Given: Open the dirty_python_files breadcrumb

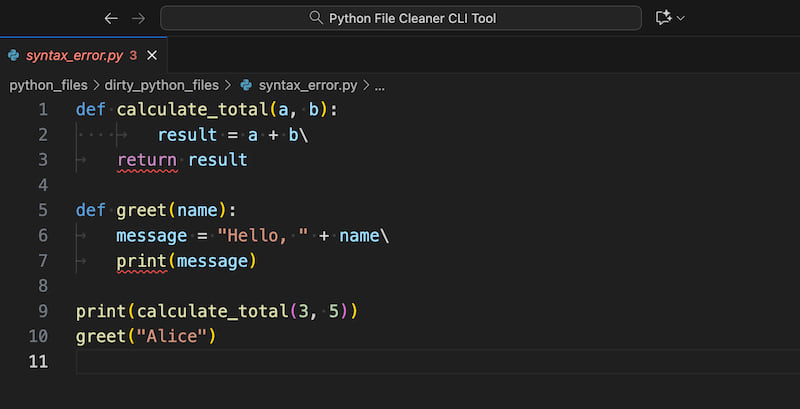Looking at the screenshot, I should tap(162, 86).
